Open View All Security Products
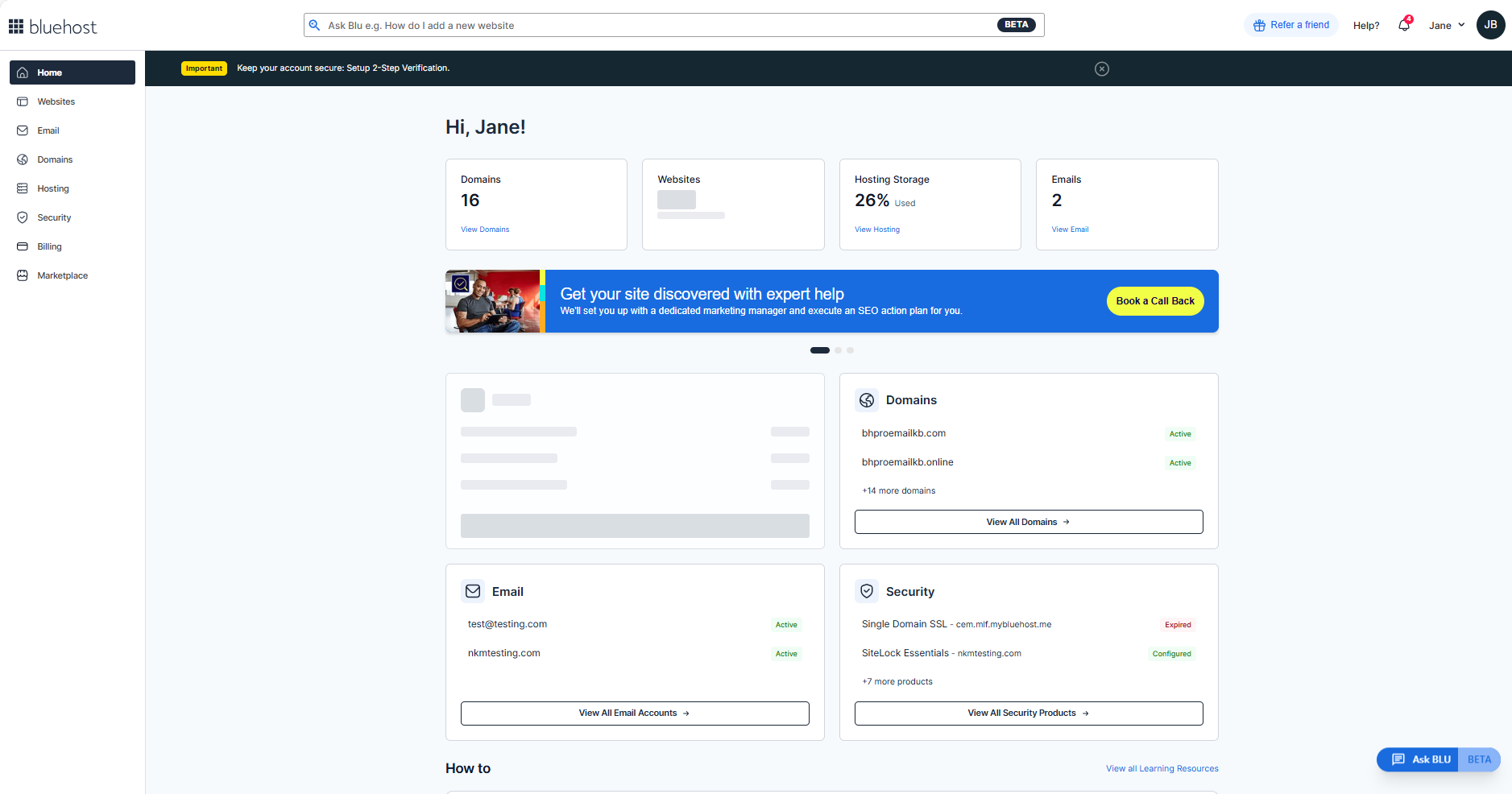The height and width of the screenshot is (794, 1512). pos(1028,713)
